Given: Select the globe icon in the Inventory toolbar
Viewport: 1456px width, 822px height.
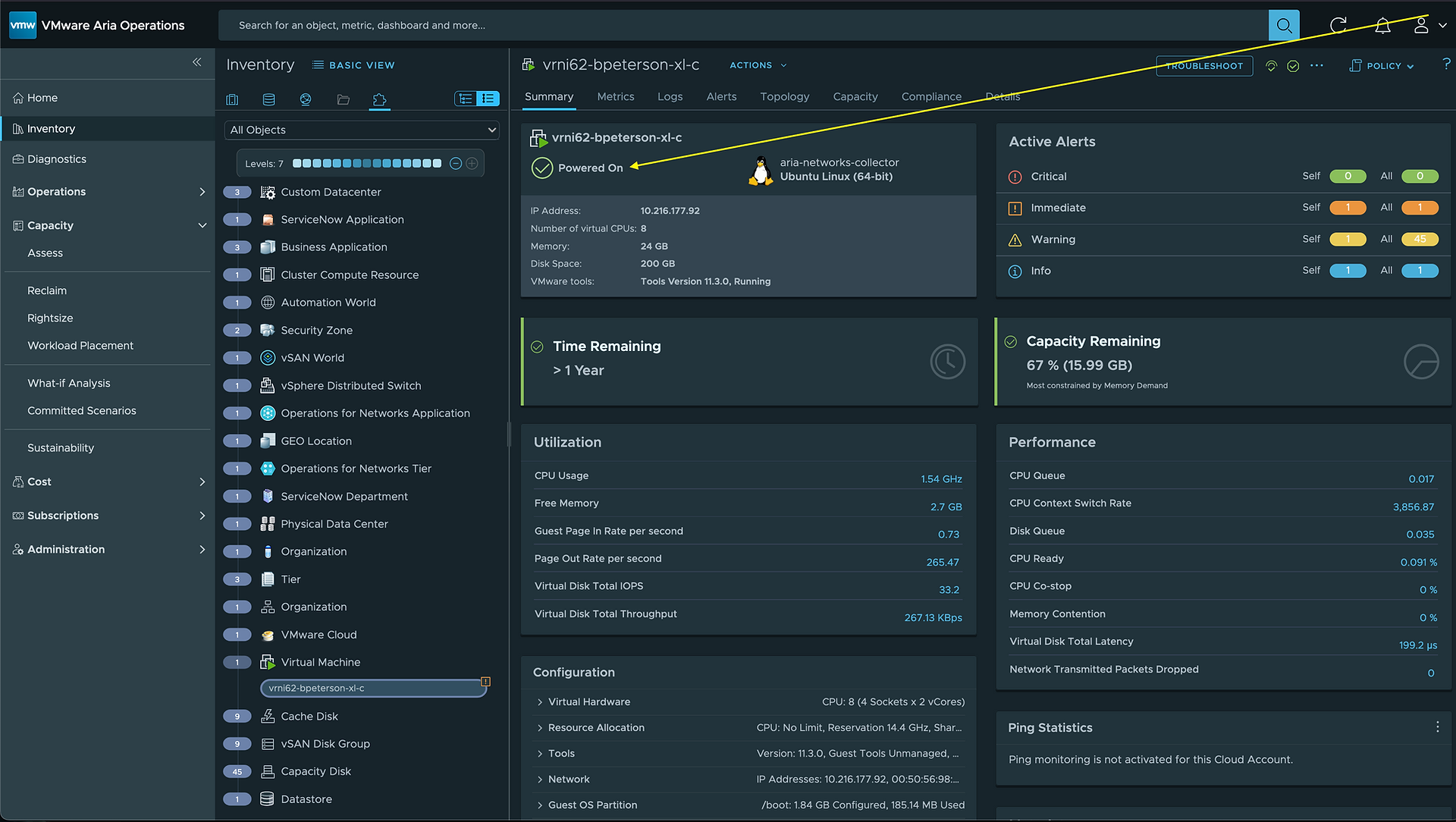Looking at the screenshot, I should [306, 99].
